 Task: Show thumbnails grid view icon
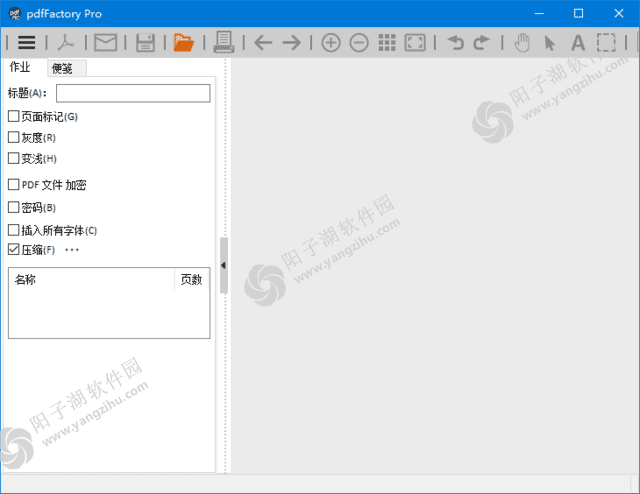tap(387, 42)
